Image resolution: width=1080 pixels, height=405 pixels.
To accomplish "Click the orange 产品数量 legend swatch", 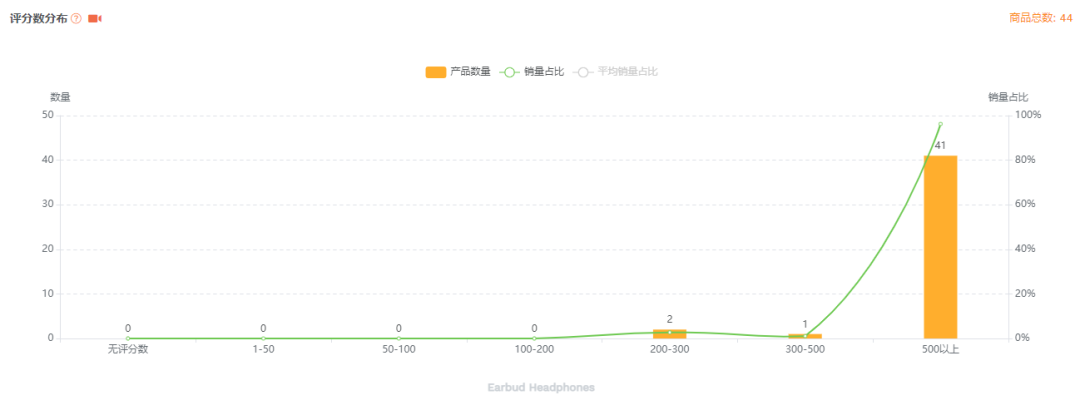I will click(x=435, y=72).
